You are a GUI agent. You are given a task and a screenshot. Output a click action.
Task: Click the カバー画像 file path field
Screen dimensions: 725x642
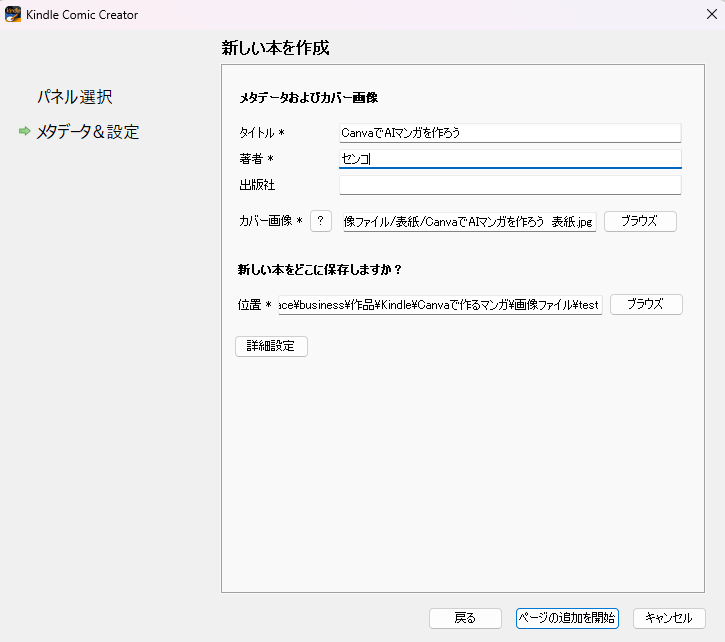[x=469, y=222]
